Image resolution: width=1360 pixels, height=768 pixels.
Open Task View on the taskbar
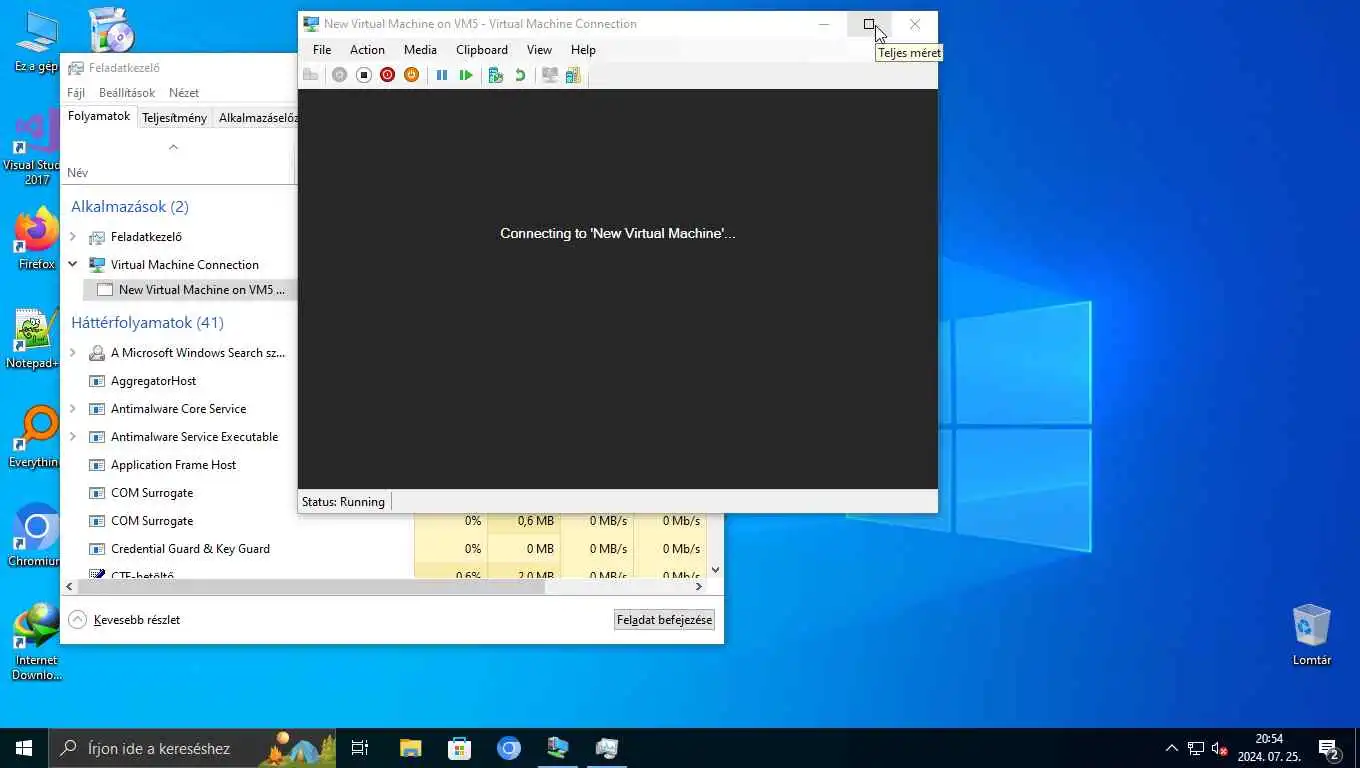360,748
